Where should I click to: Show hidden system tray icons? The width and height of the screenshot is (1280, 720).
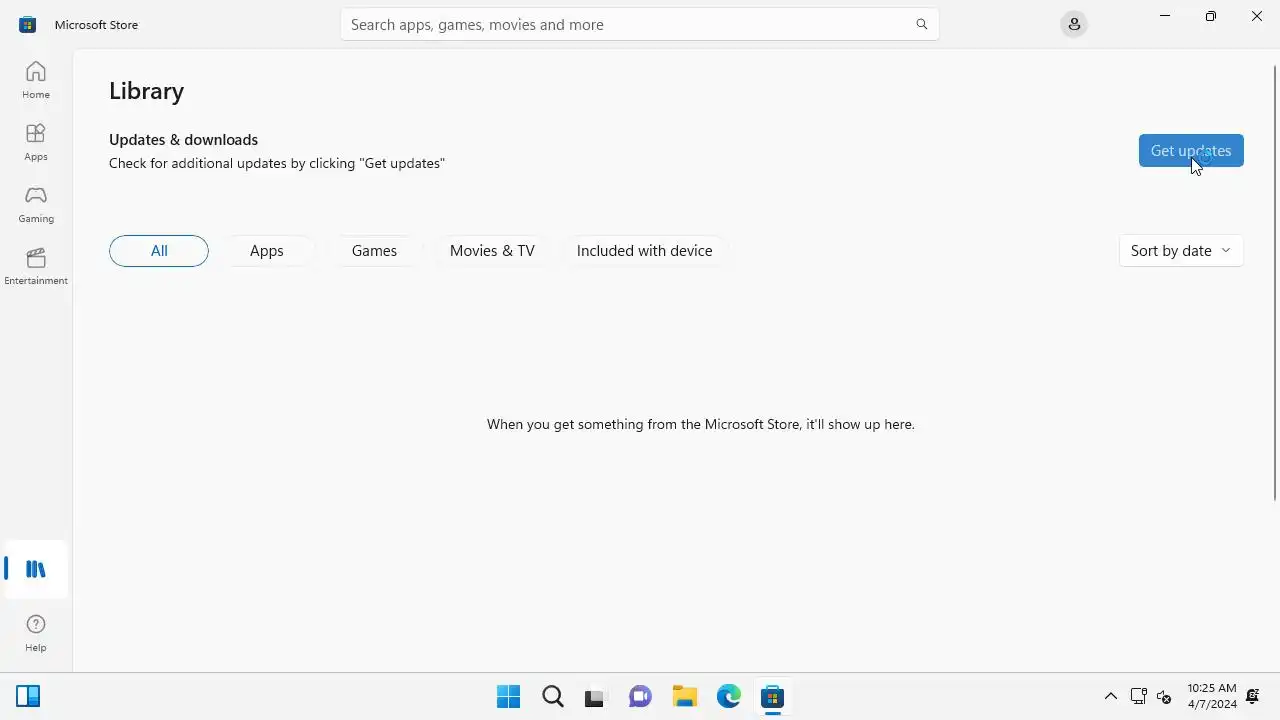click(x=1110, y=696)
